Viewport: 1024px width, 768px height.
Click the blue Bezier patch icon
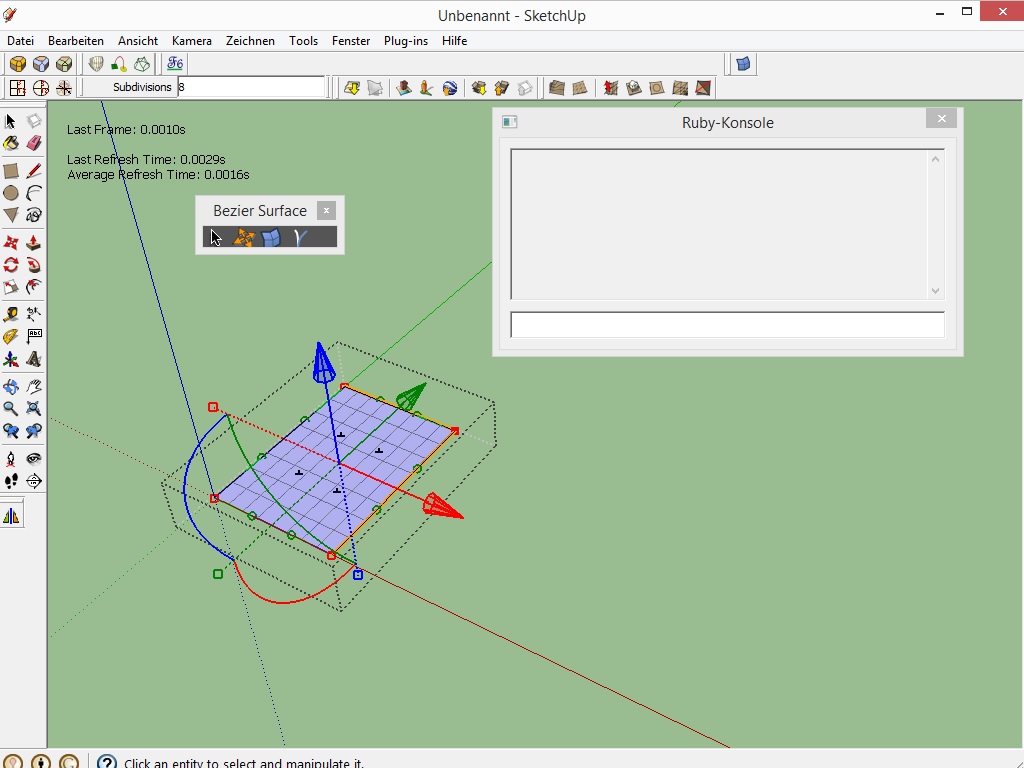pos(271,237)
